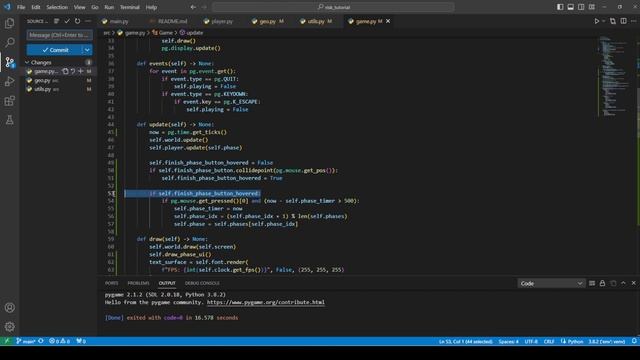Switch to the geo.py editor tab

[x=268, y=21]
